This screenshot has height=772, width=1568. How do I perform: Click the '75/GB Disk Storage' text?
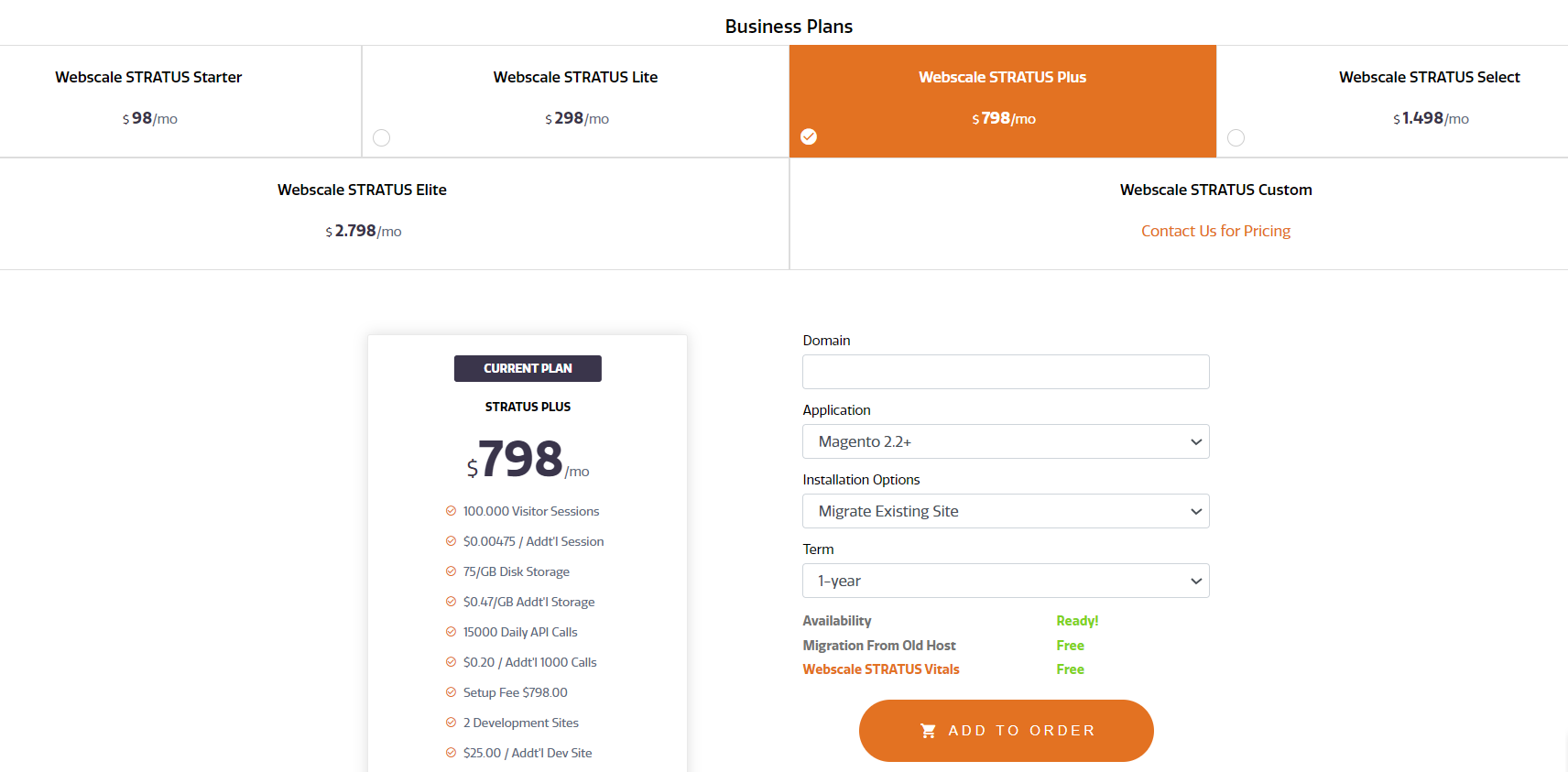(517, 571)
